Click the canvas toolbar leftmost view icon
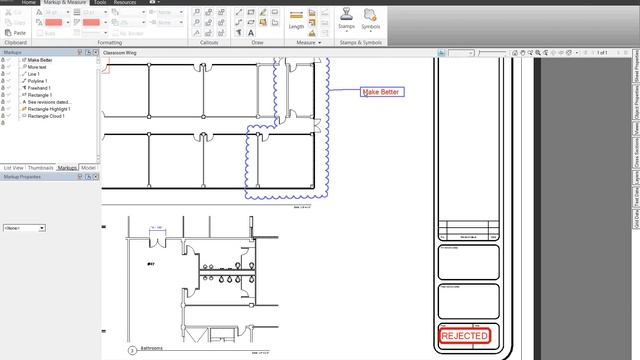Viewport: 640px width, 360px height. 441,53
